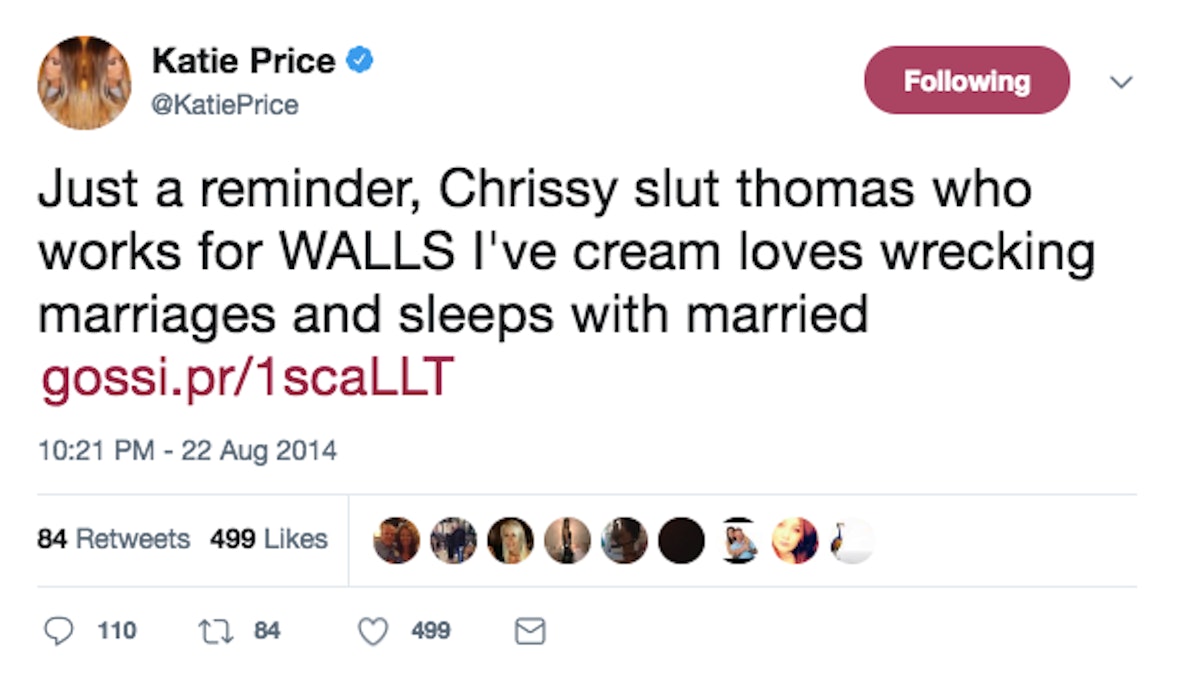Toggle the Following button
The image size is (1200, 682).
[966, 80]
